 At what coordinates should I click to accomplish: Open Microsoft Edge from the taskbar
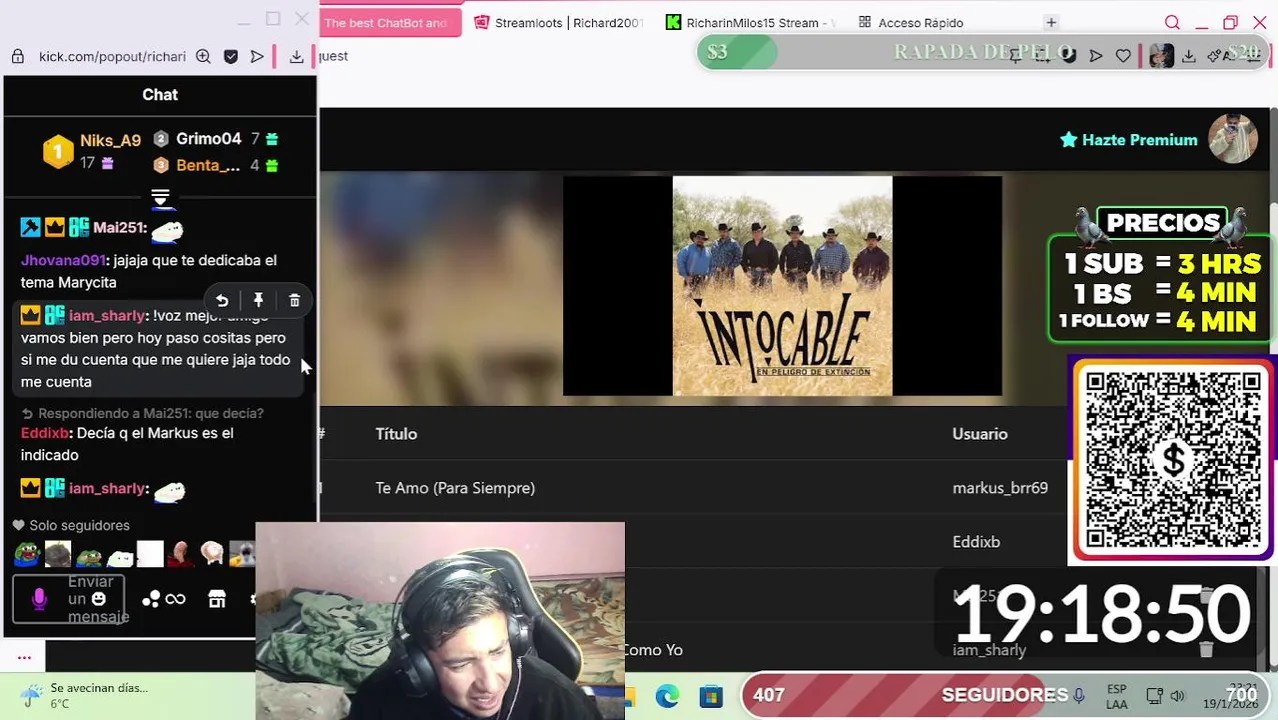tap(667, 696)
